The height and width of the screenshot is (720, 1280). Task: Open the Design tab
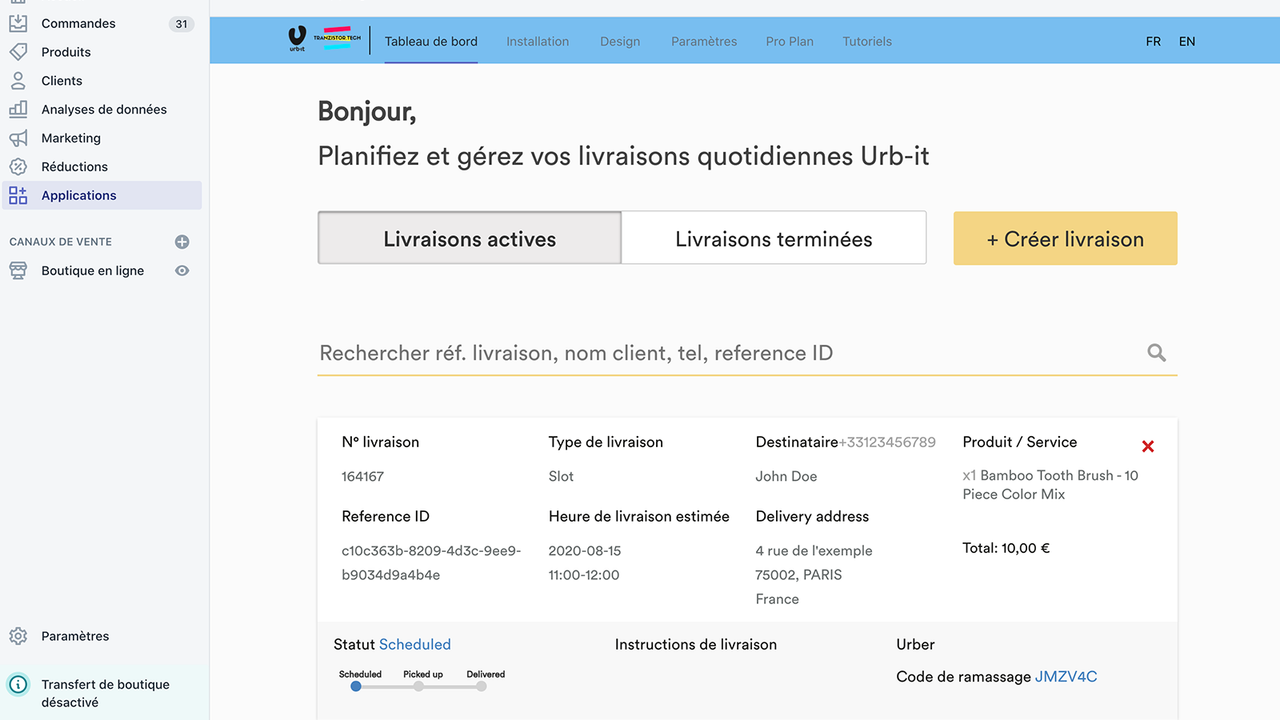(620, 41)
